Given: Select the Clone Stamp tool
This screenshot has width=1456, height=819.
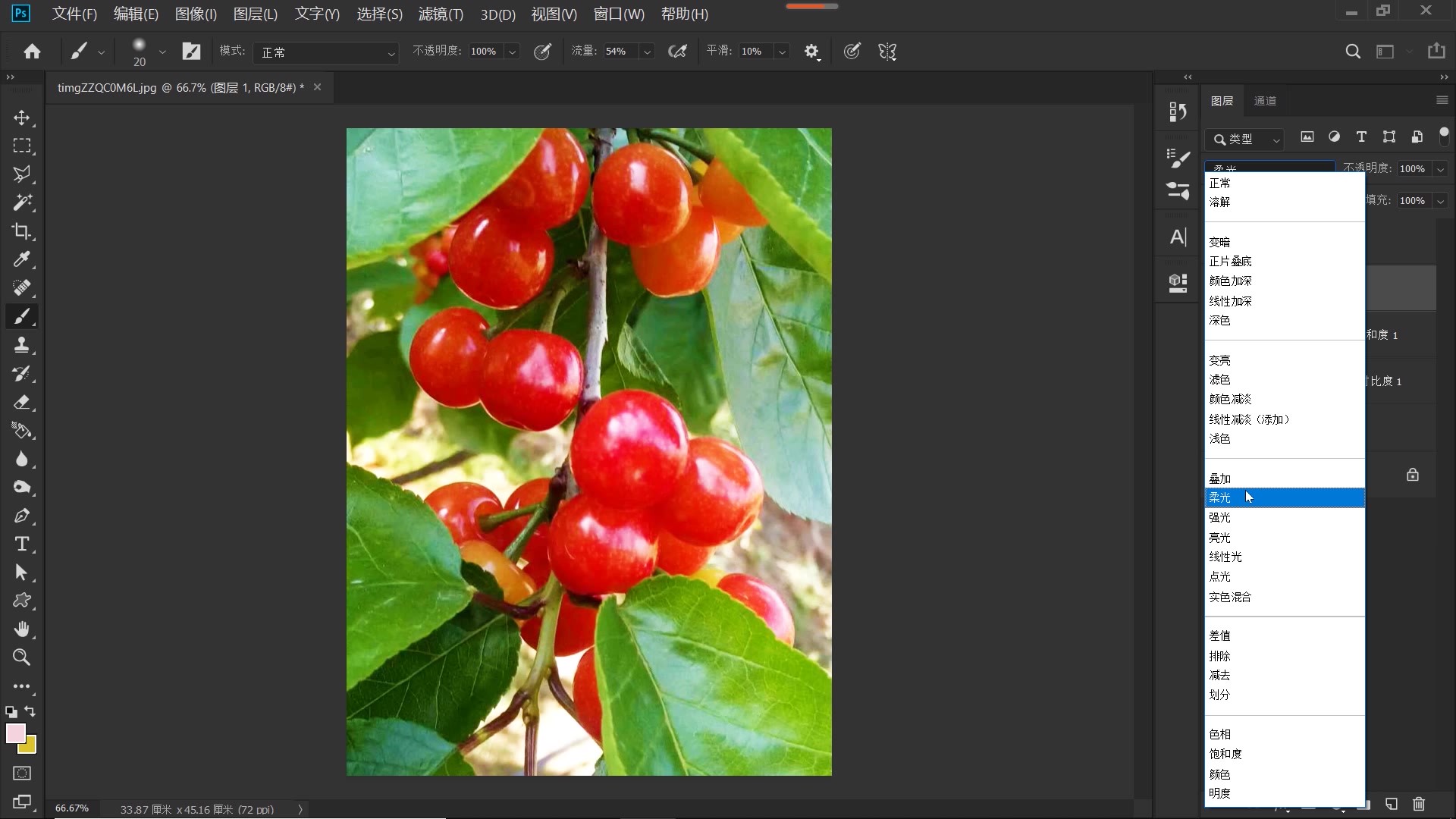Looking at the screenshot, I should pyautogui.click(x=22, y=345).
